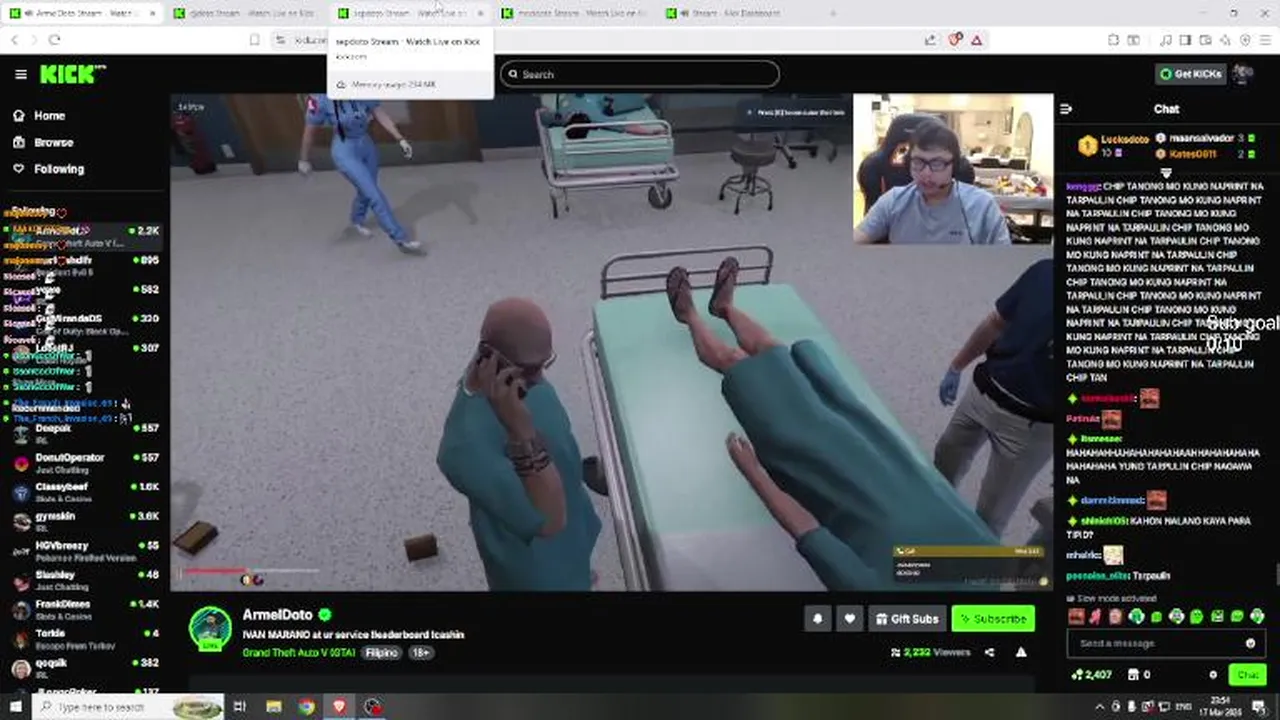This screenshot has width=1280, height=720.
Task: Click Brave Shields icon
Action: pyautogui.click(x=955, y=40)
